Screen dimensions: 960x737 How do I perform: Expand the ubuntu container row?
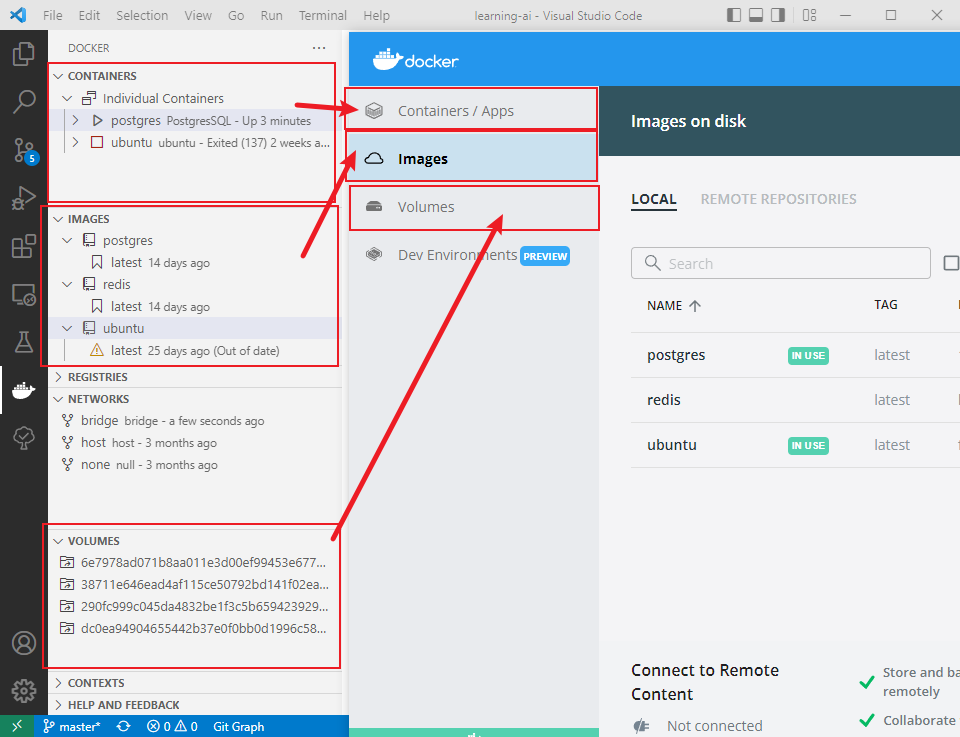(x=75, y=142)
